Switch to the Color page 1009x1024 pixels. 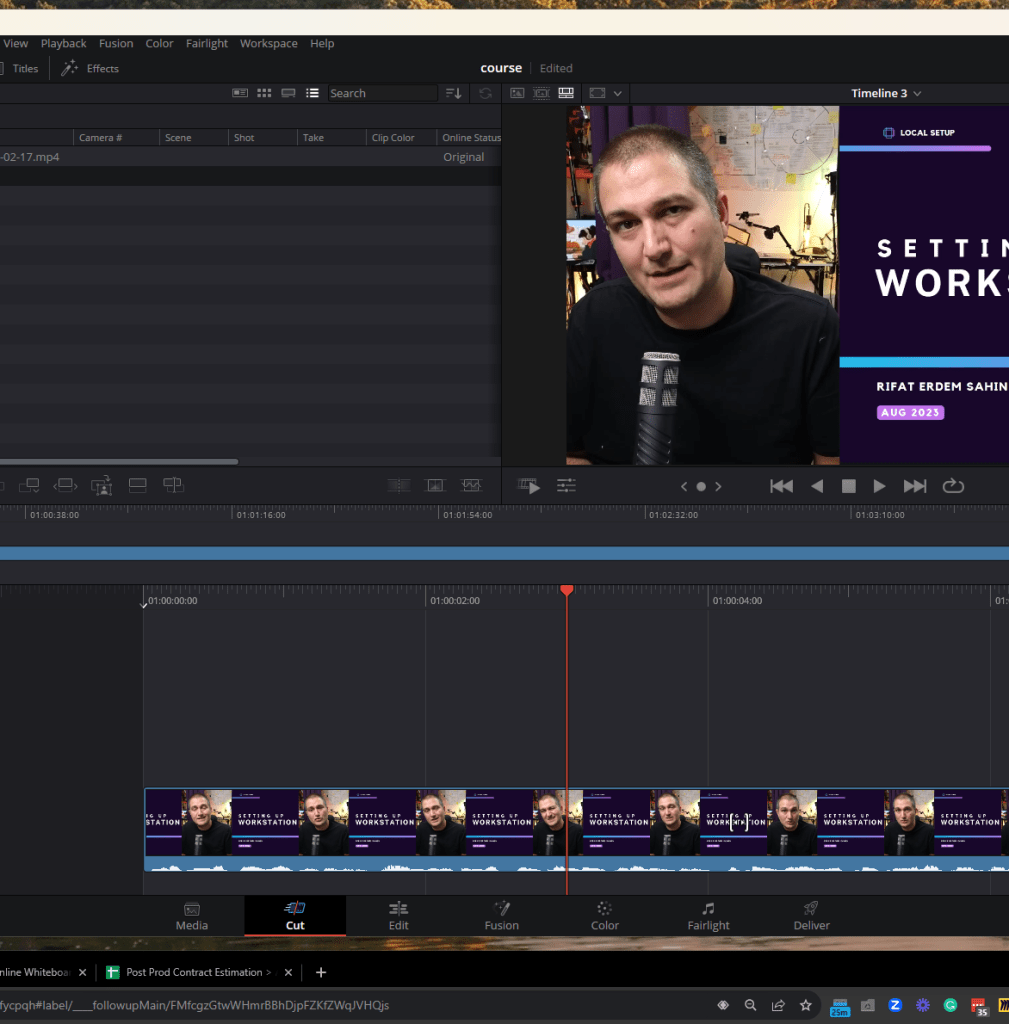coord(605,916)
